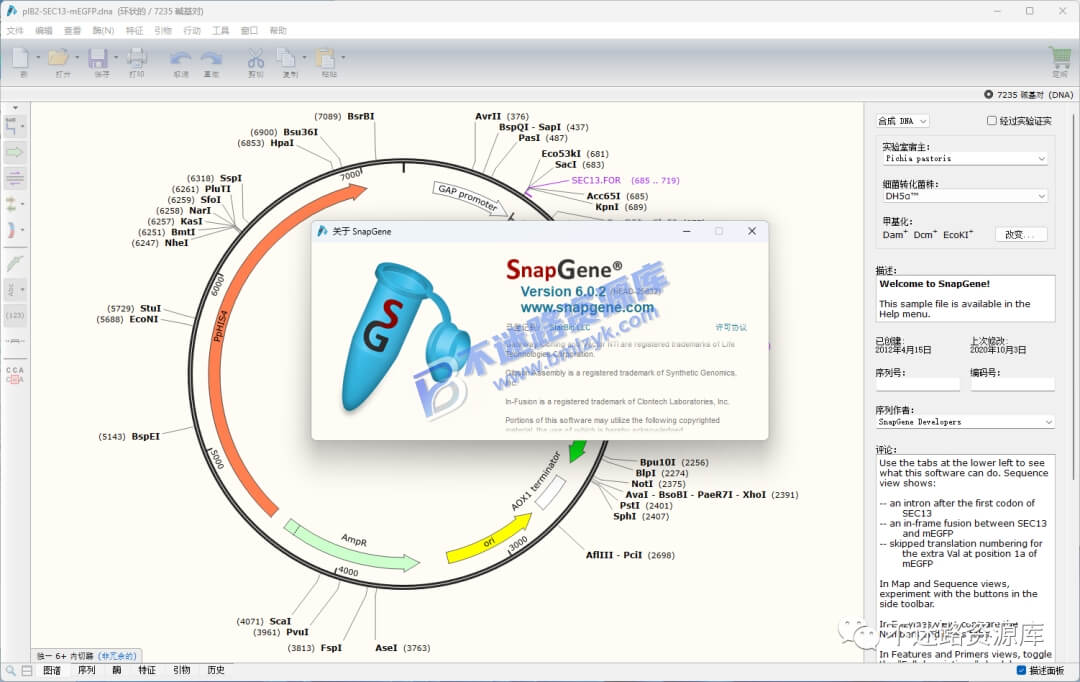Click the Redo arrow icon

tap(211, 58)
